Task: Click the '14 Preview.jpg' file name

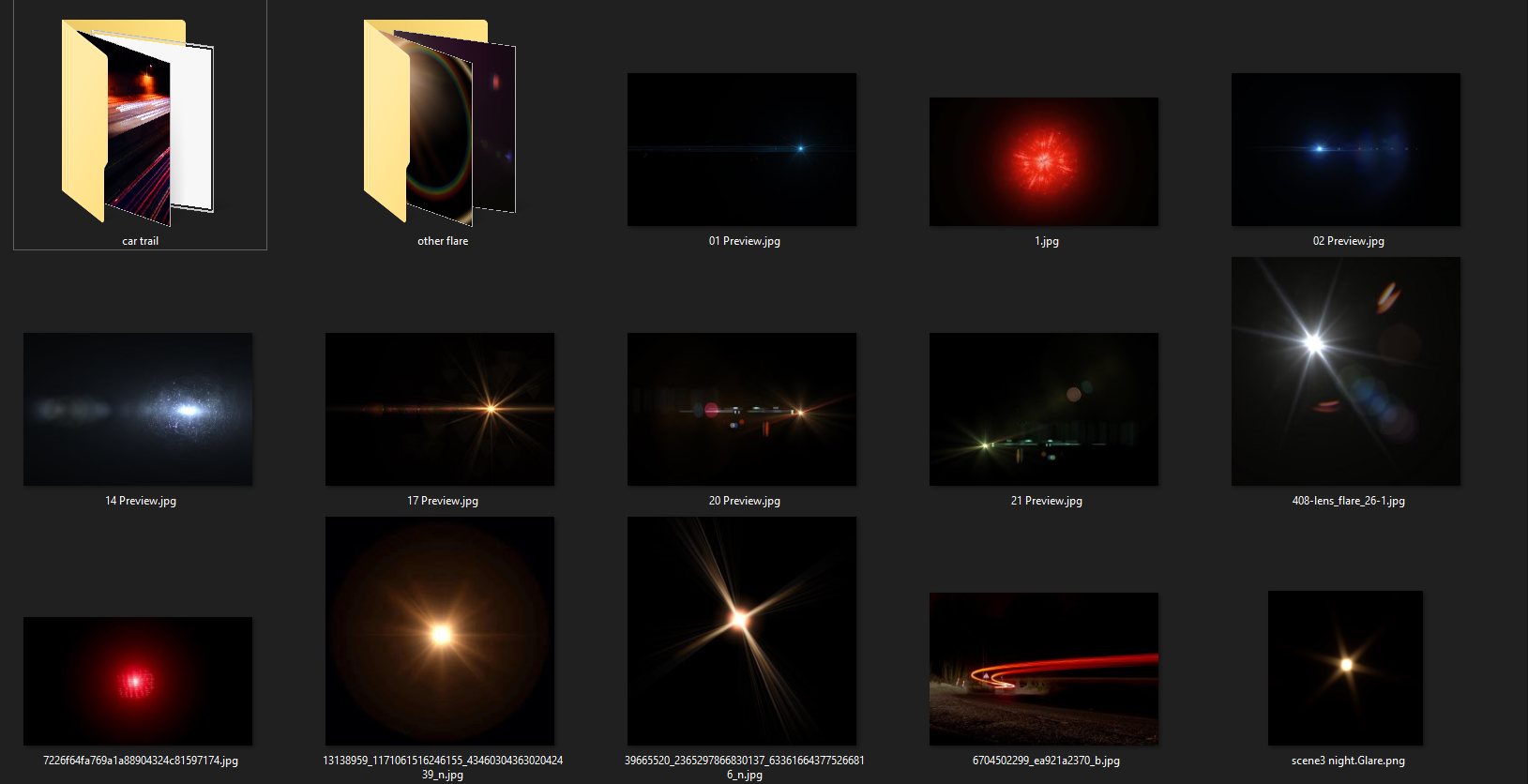Action: tap(141, 501)
